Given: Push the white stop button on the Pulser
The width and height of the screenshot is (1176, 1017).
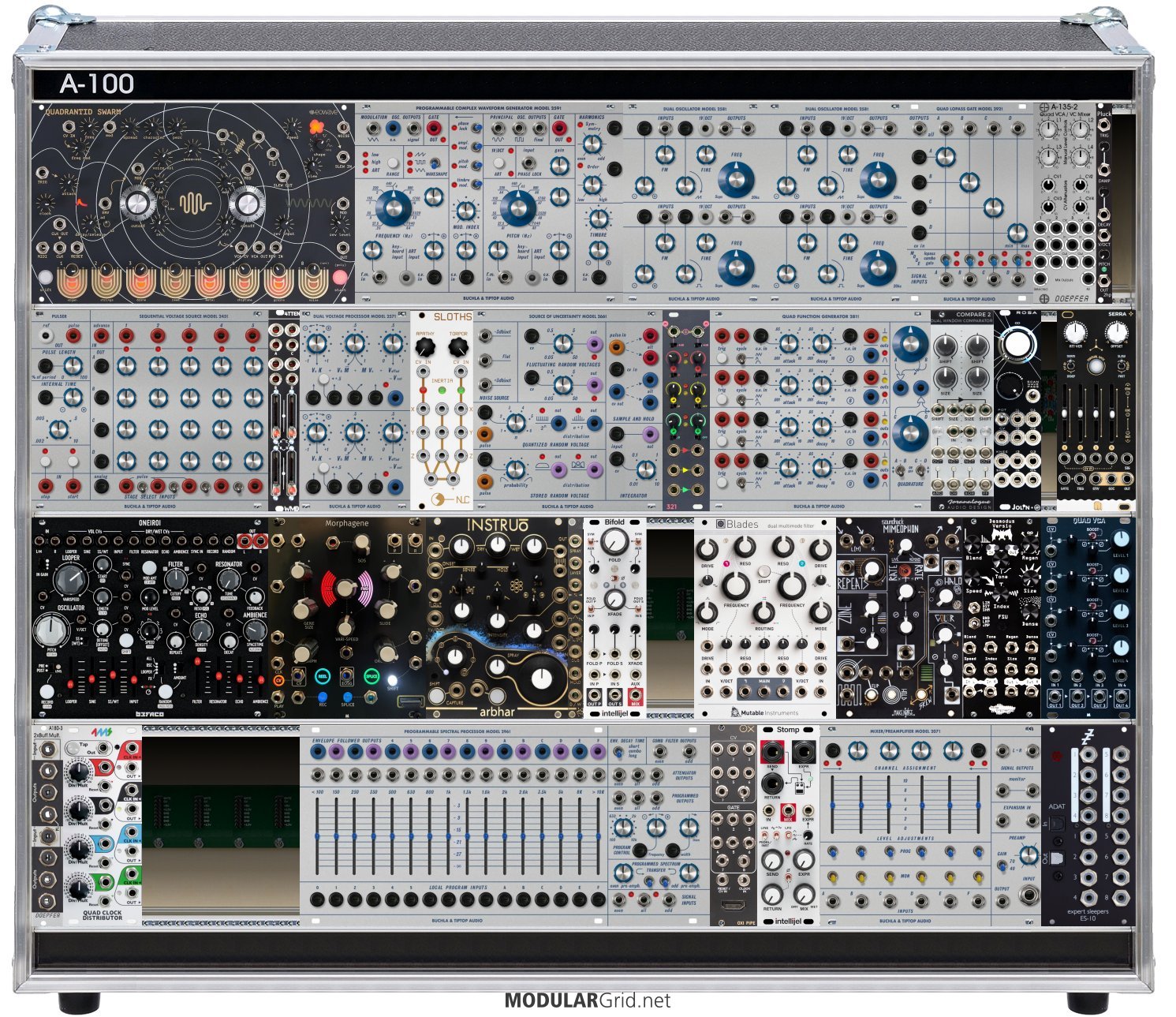Looking at the screenshot, I should 46,460.
